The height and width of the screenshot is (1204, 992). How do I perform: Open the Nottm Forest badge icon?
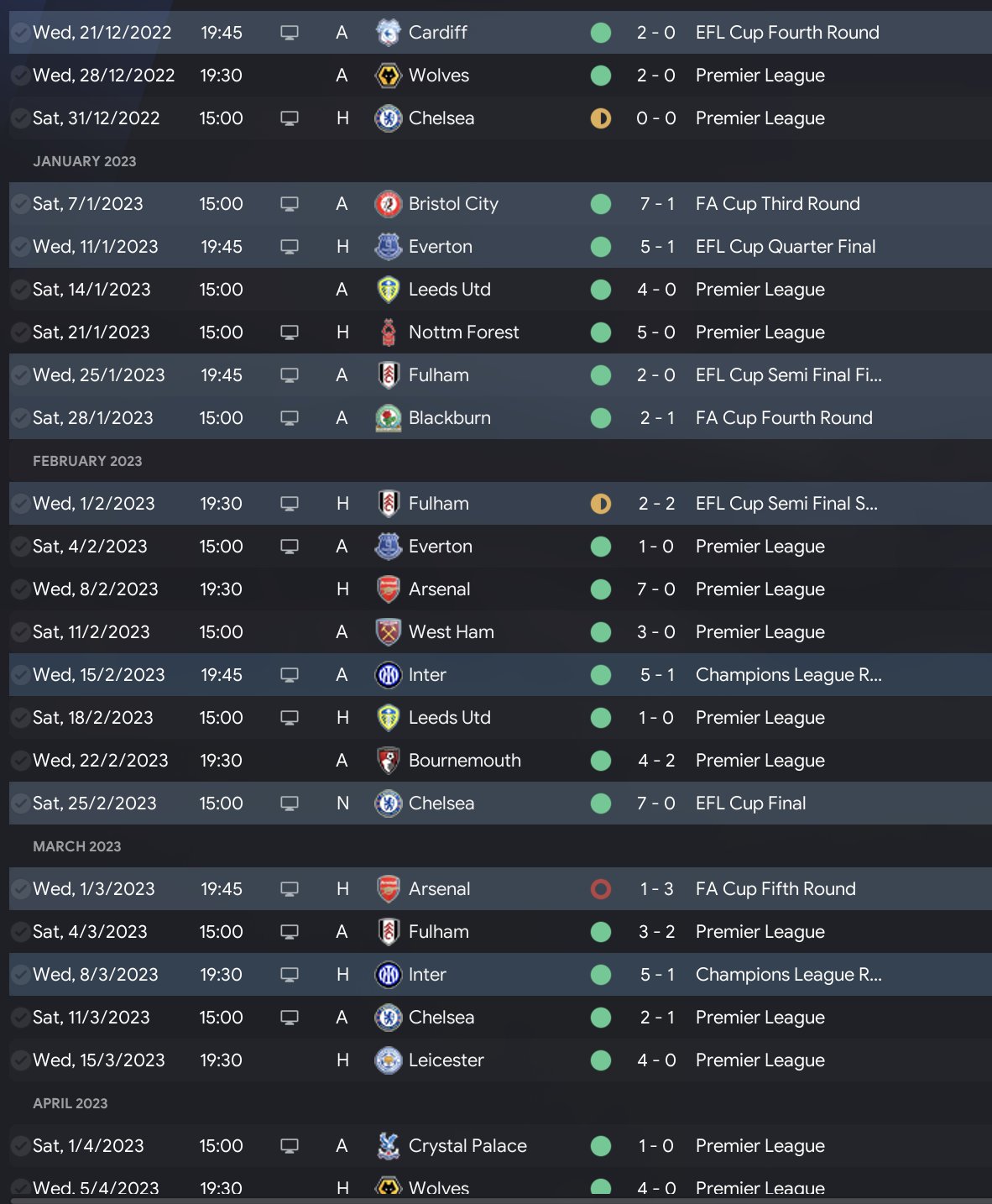pyautogui.click(x=388, y=332)
